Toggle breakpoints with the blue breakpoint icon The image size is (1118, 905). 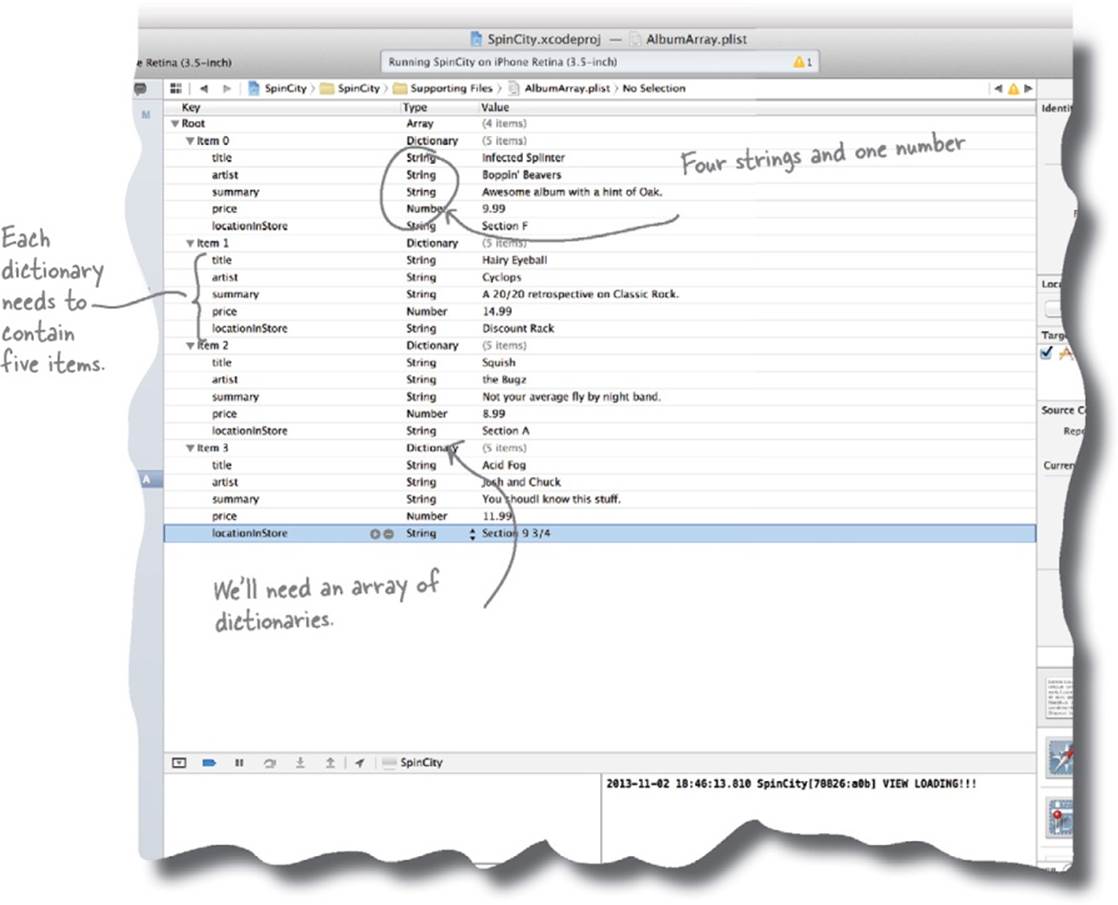209,762
